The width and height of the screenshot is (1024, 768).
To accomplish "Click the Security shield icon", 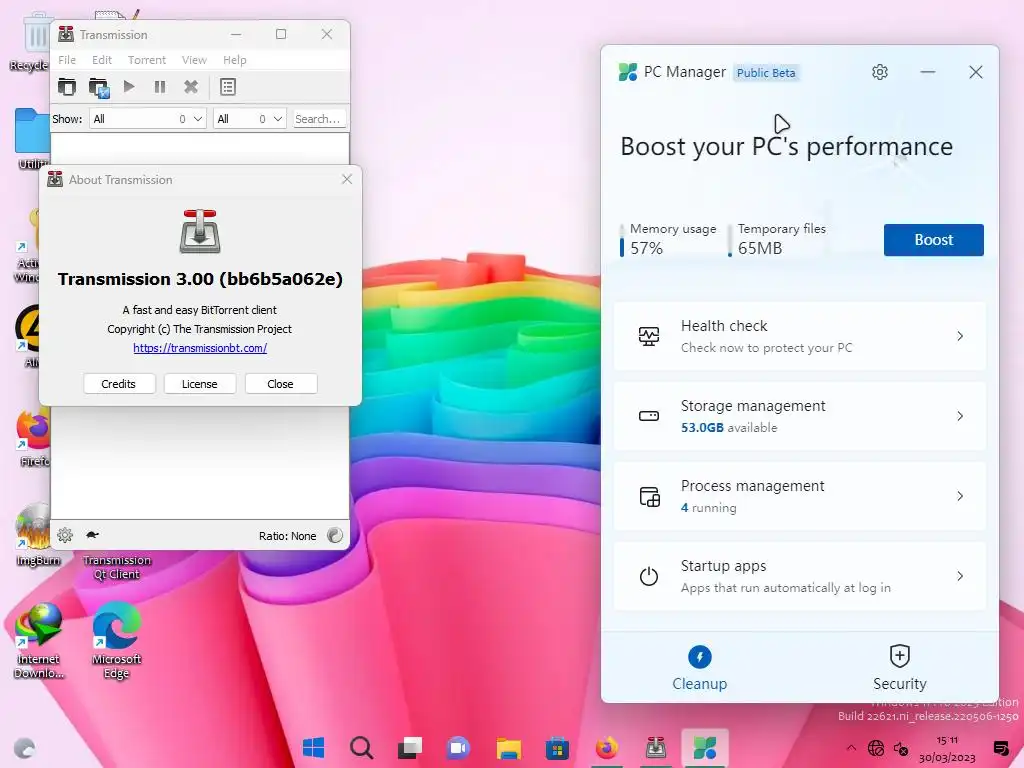I will point(899,656).
